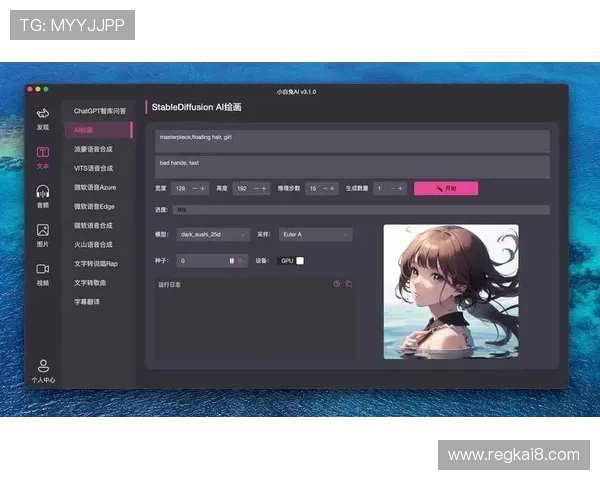Open 个人中心 personal center profile icon
The width and height of the screenshot is (600, 480).
coord(43,371)
